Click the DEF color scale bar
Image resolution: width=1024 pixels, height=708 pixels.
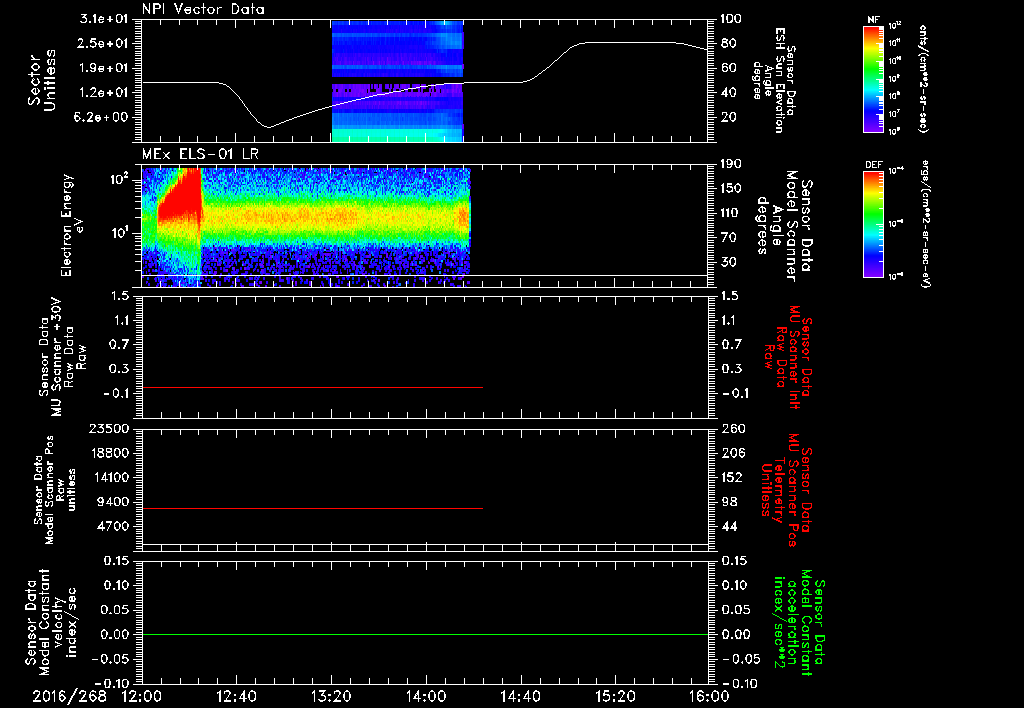(873, 223)
